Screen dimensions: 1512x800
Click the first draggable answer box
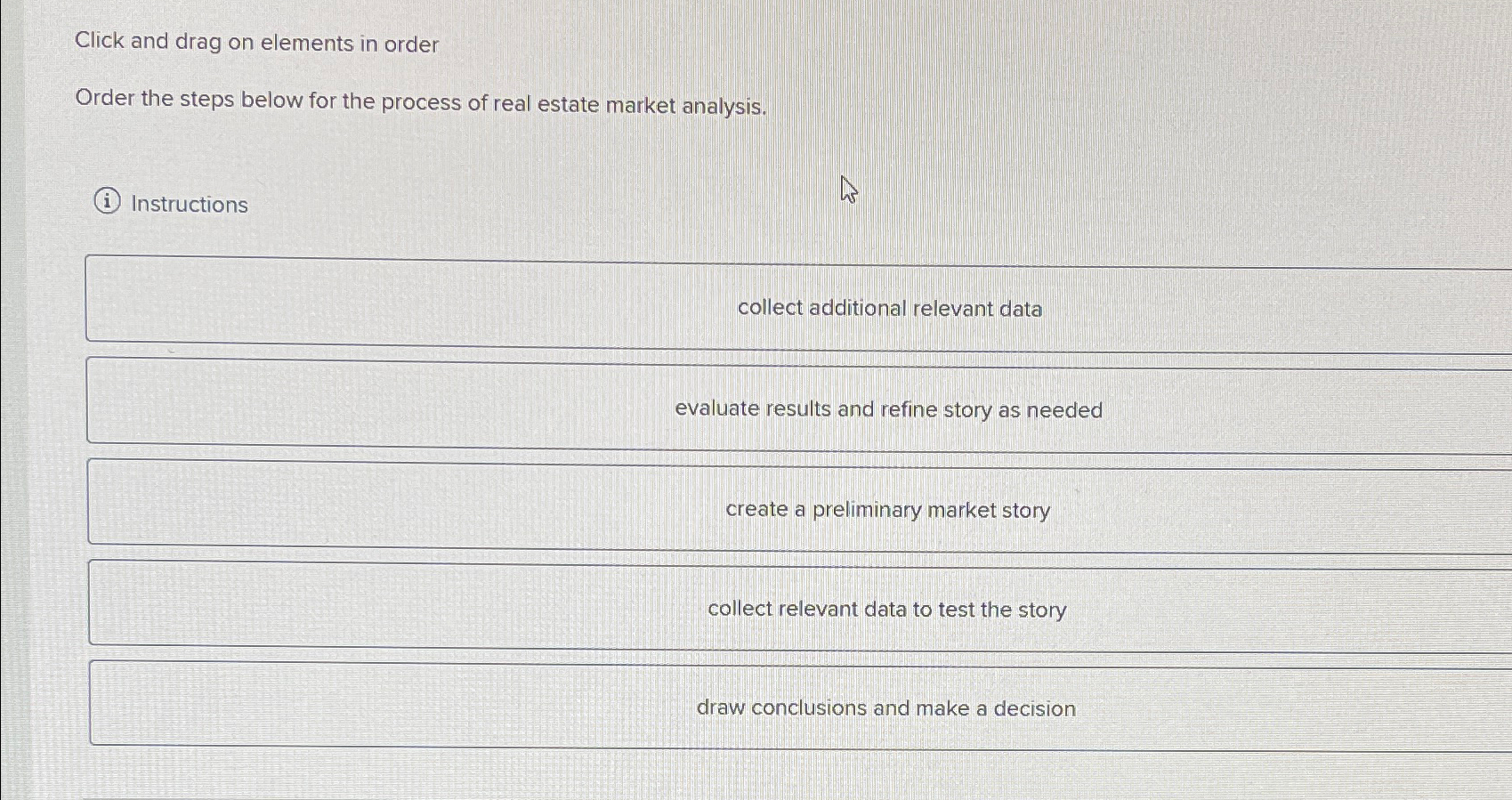[x=801, y=300]
